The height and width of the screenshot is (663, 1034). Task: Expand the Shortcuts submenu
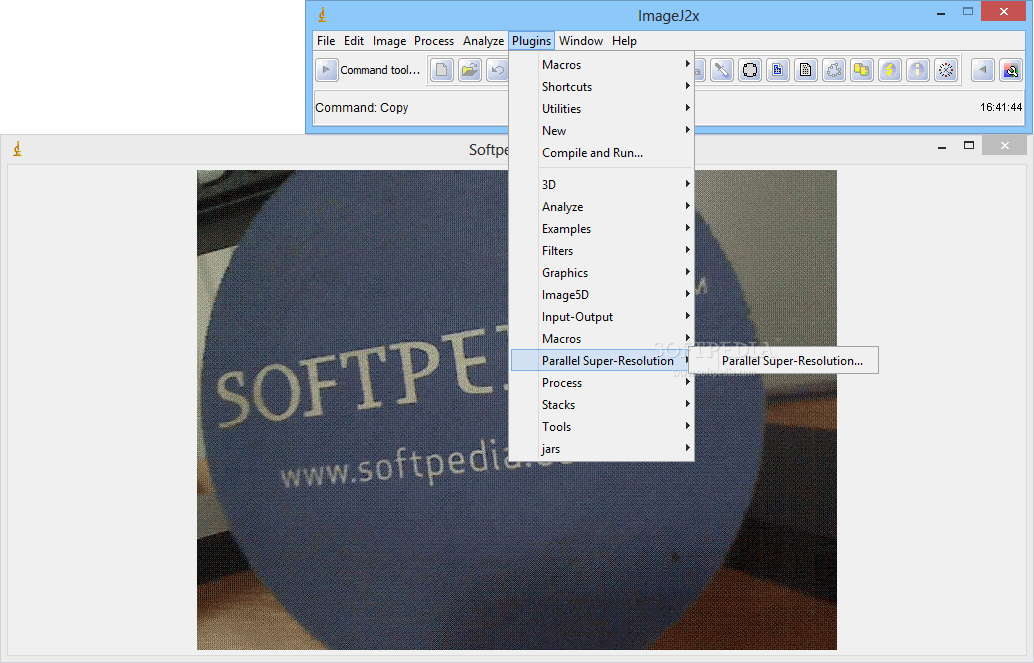pyautogui.click(x=601, y=86)
